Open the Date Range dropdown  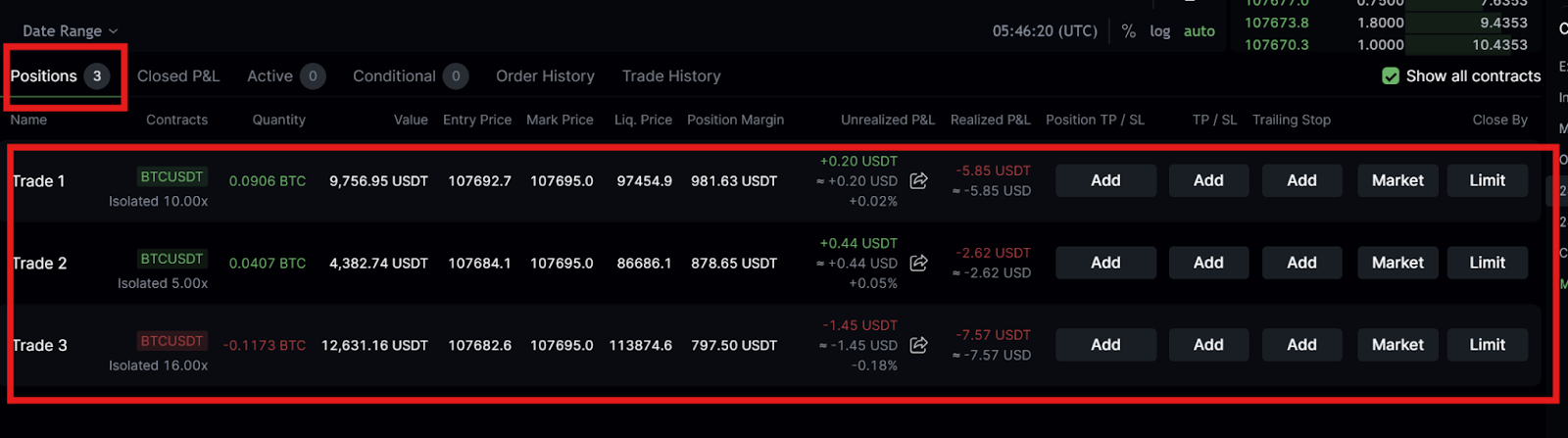pyautogui.click(x=70, y=31)
